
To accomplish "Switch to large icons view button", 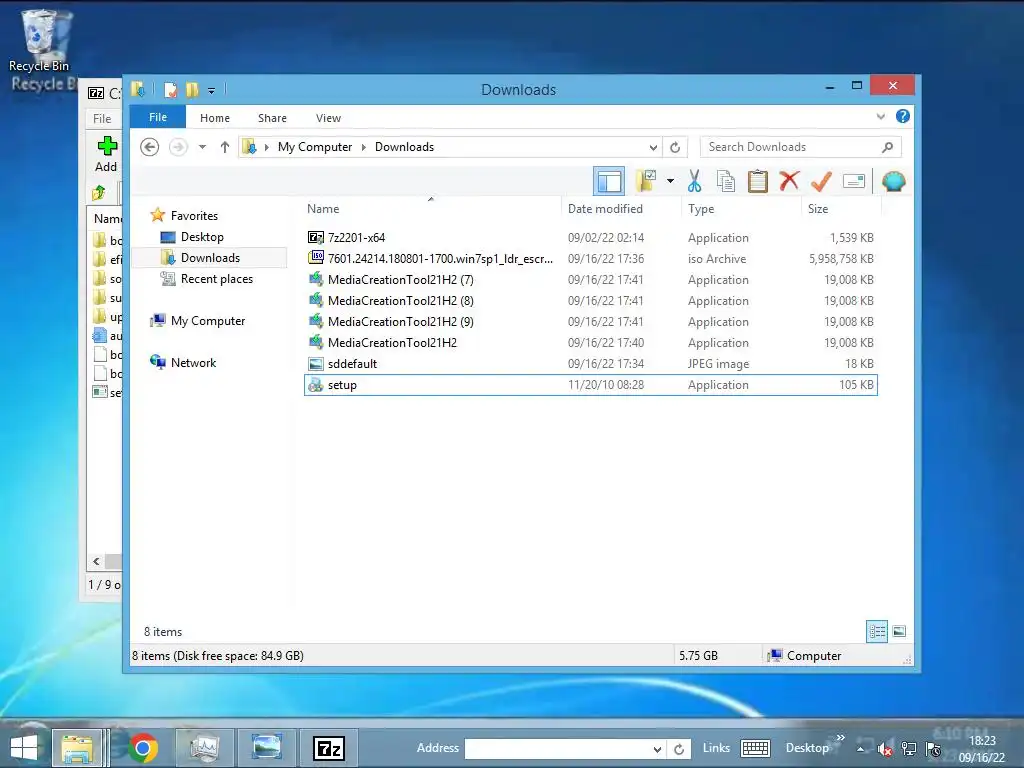I will pyautogui.click(x=899, y=632).
